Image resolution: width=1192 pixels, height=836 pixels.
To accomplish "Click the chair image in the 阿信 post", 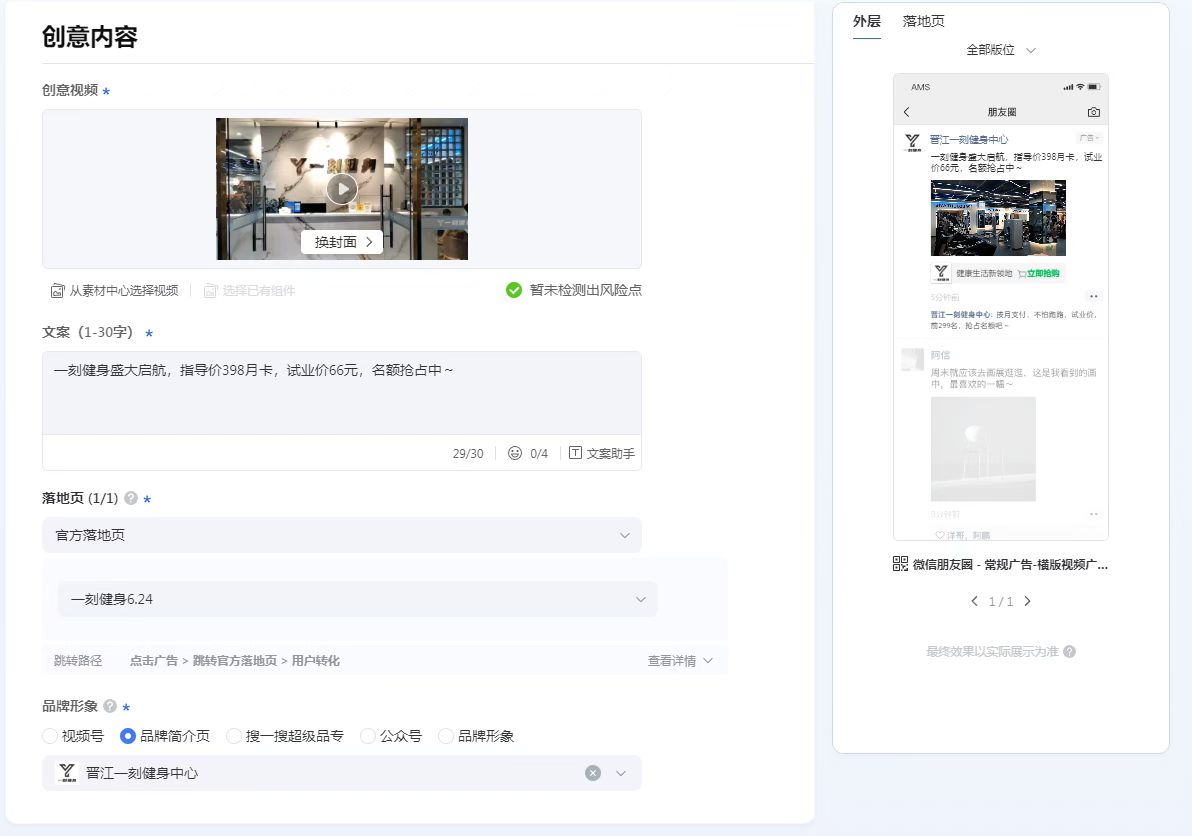I will click(x=983, y=448).
